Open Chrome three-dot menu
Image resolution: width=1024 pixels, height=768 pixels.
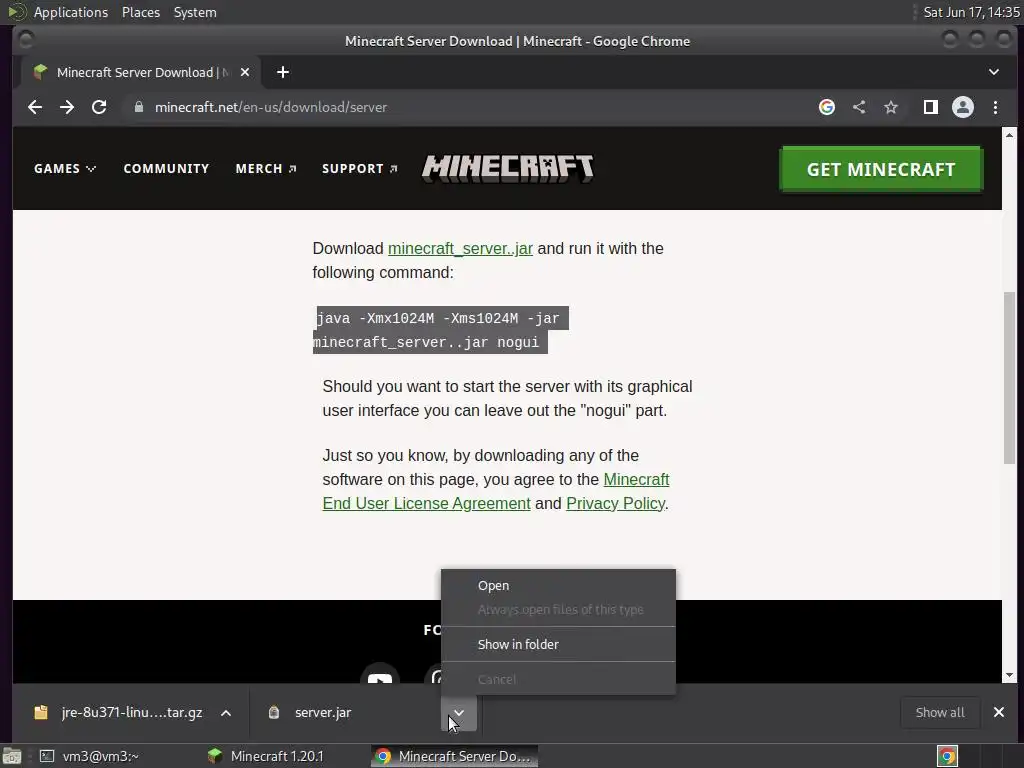pos(995,107)
